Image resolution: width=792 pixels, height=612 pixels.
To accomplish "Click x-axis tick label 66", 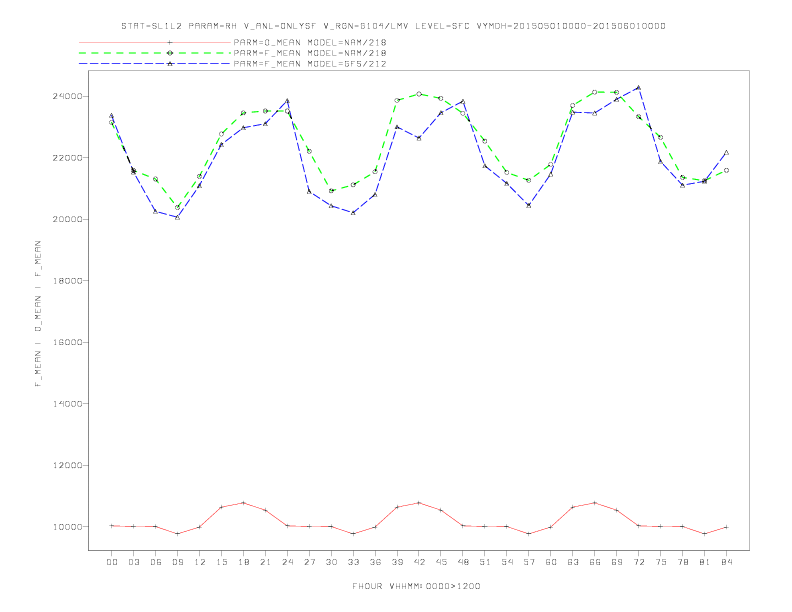I will coord(595,562).
